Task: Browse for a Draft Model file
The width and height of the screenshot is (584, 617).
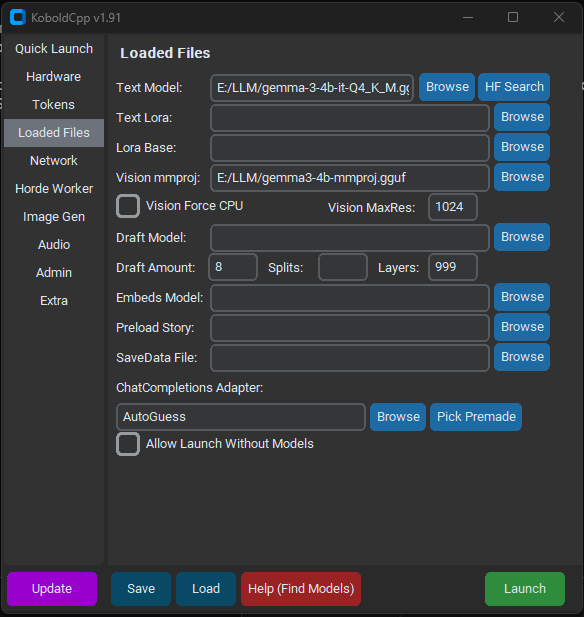Action: [x=522, y=237]
